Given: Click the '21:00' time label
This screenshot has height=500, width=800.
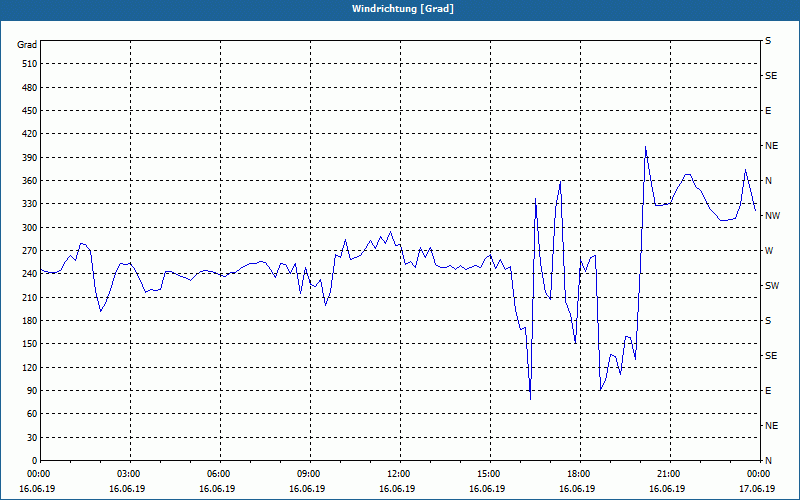Looking at the screenshot, I should click(669, 473).
